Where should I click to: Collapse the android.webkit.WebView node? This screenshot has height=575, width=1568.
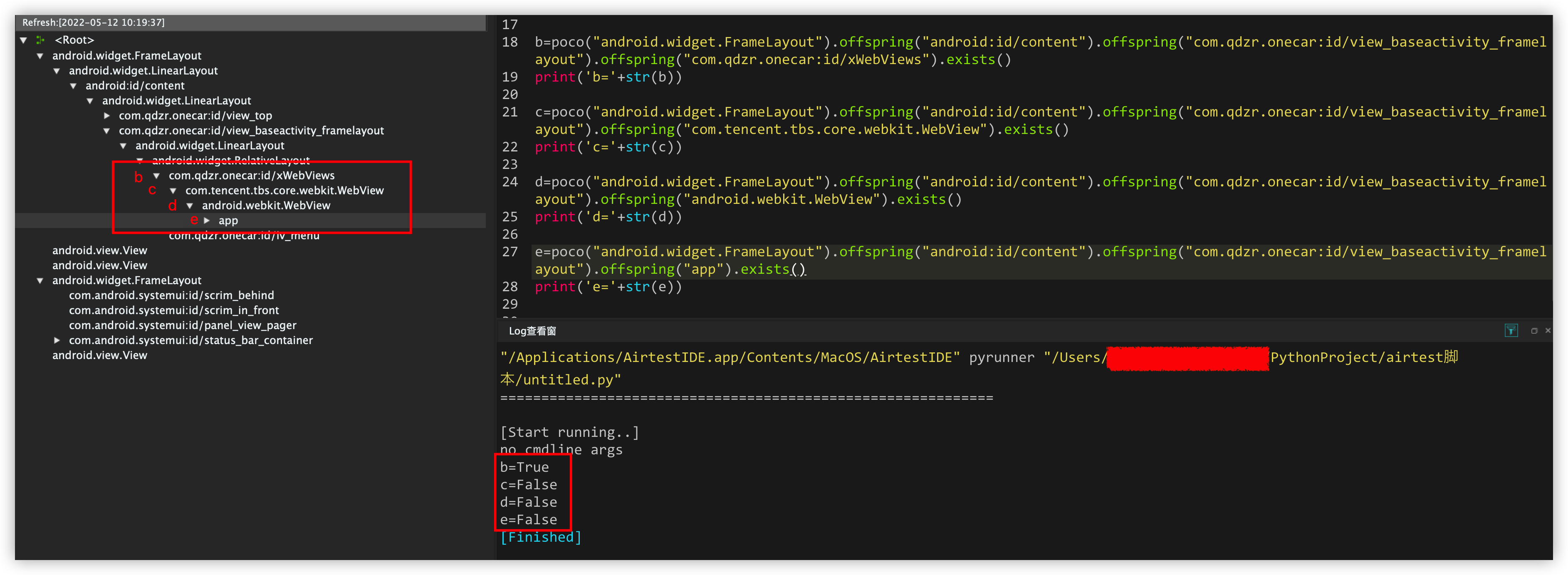pos(189,206)
